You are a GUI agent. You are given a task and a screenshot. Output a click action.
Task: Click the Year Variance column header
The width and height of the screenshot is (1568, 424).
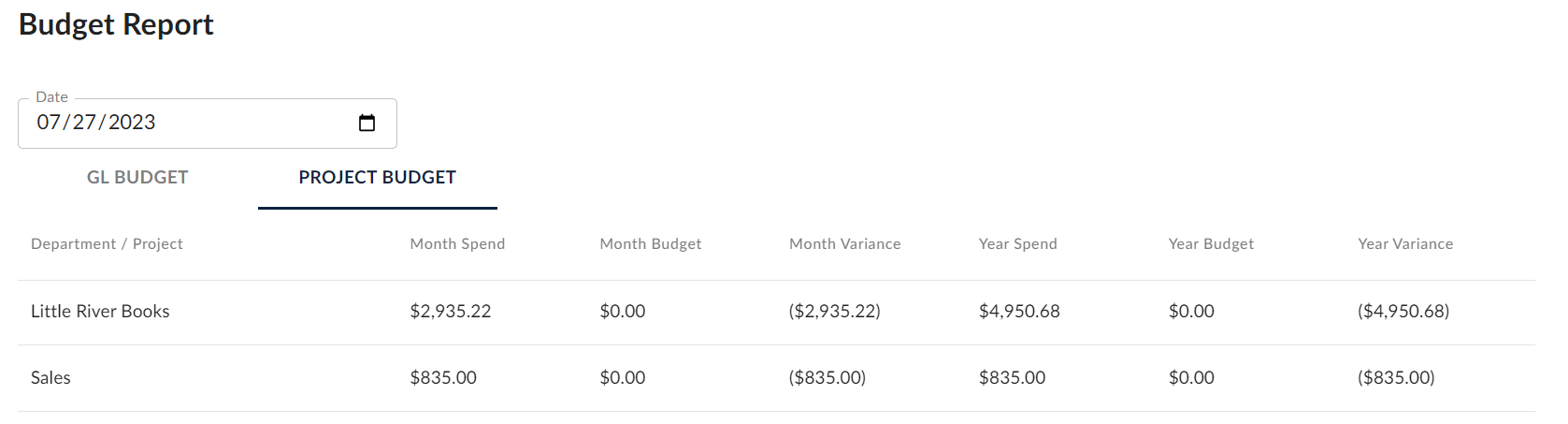click(1405, 244)
